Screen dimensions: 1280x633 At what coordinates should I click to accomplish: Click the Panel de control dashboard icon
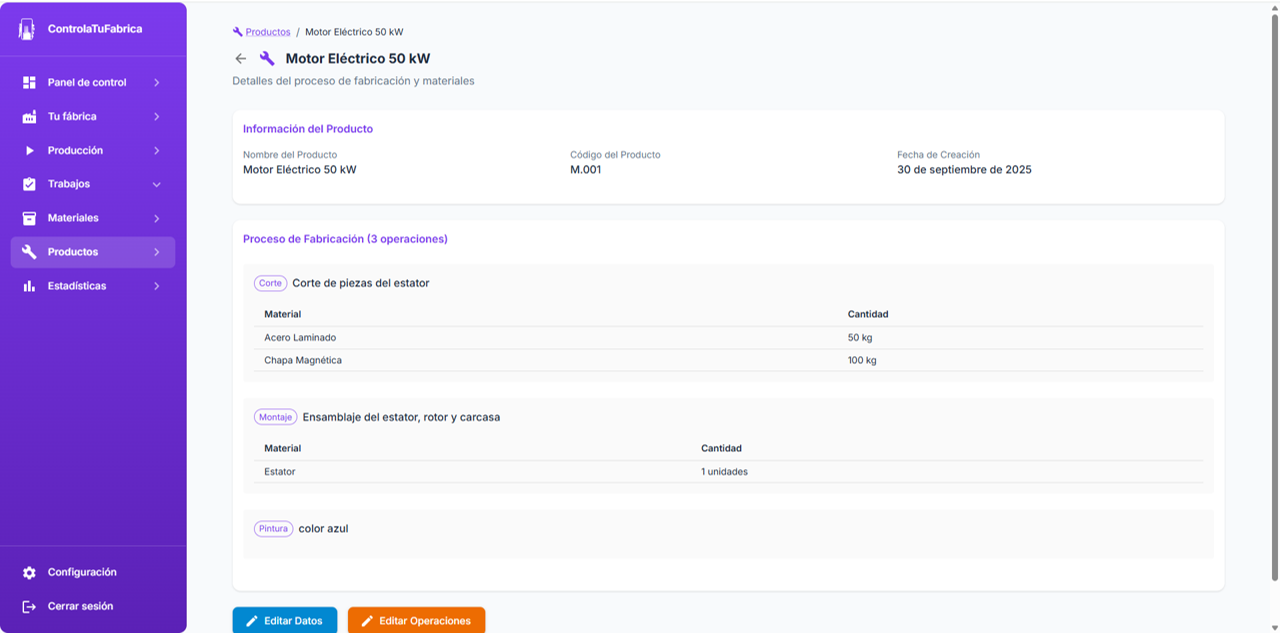29,83
